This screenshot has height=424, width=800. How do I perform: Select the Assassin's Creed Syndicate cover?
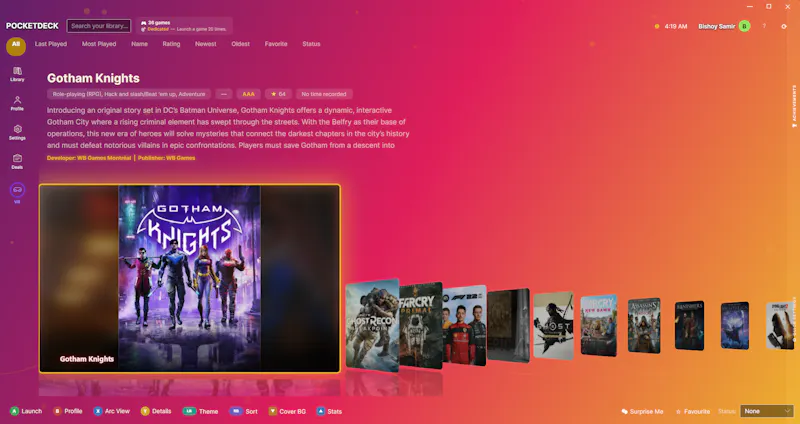[x=644, y=325]
